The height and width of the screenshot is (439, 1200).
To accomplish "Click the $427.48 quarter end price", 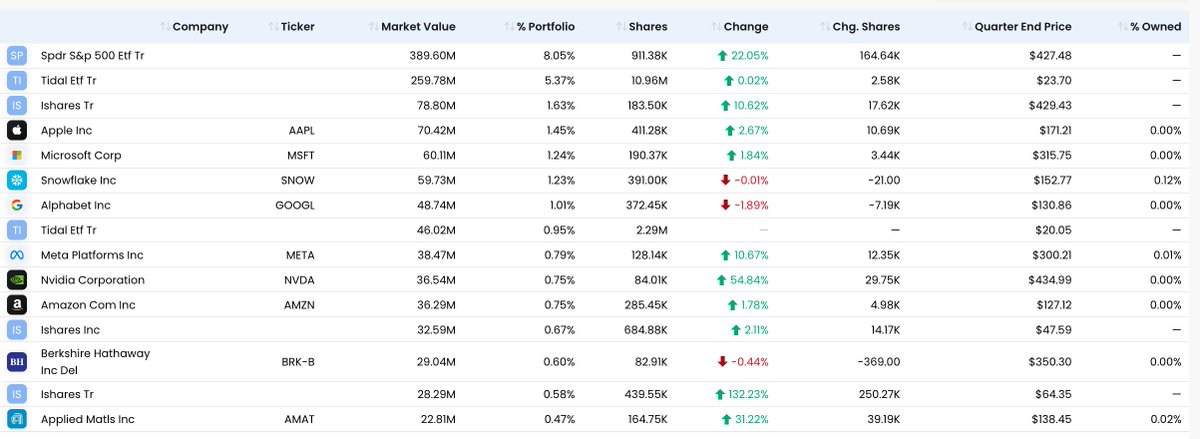I will point(1050,56).
